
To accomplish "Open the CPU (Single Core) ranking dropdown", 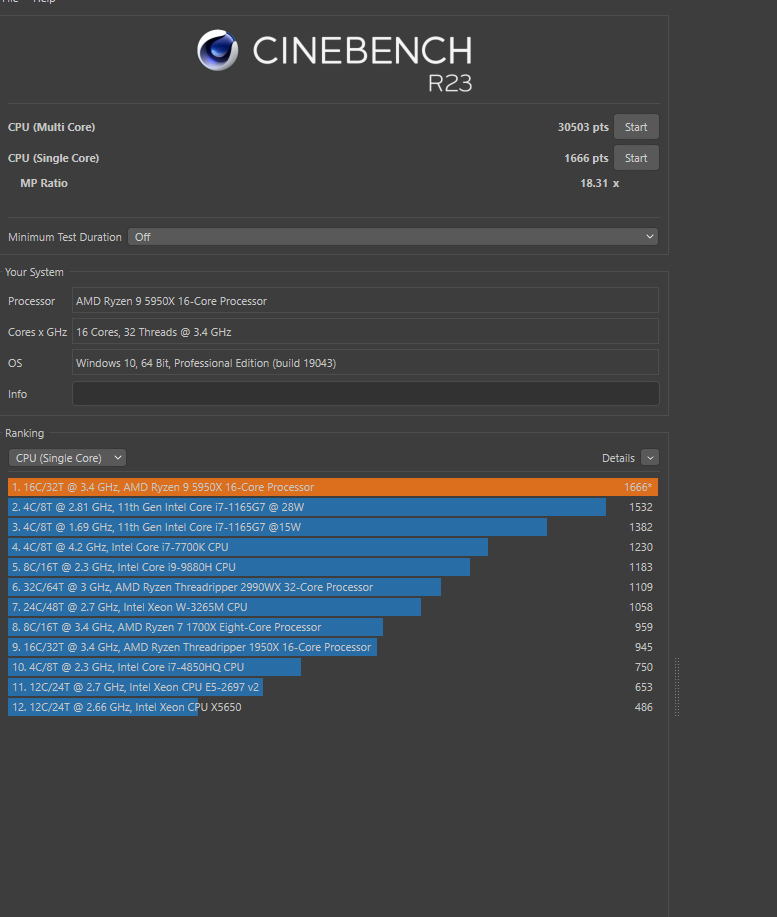I will click(x=67, y=458).
